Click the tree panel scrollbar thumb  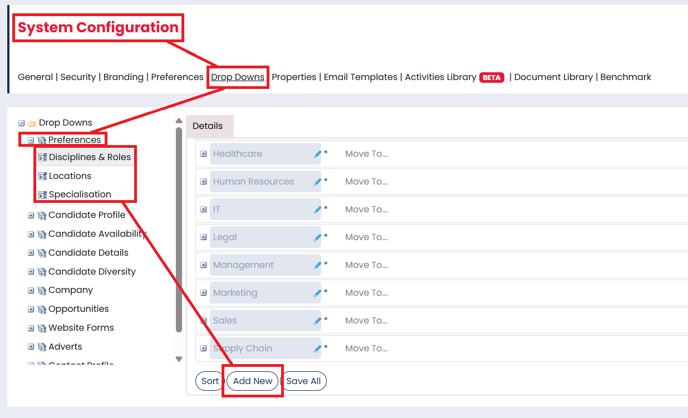click(x=179, y=230)
